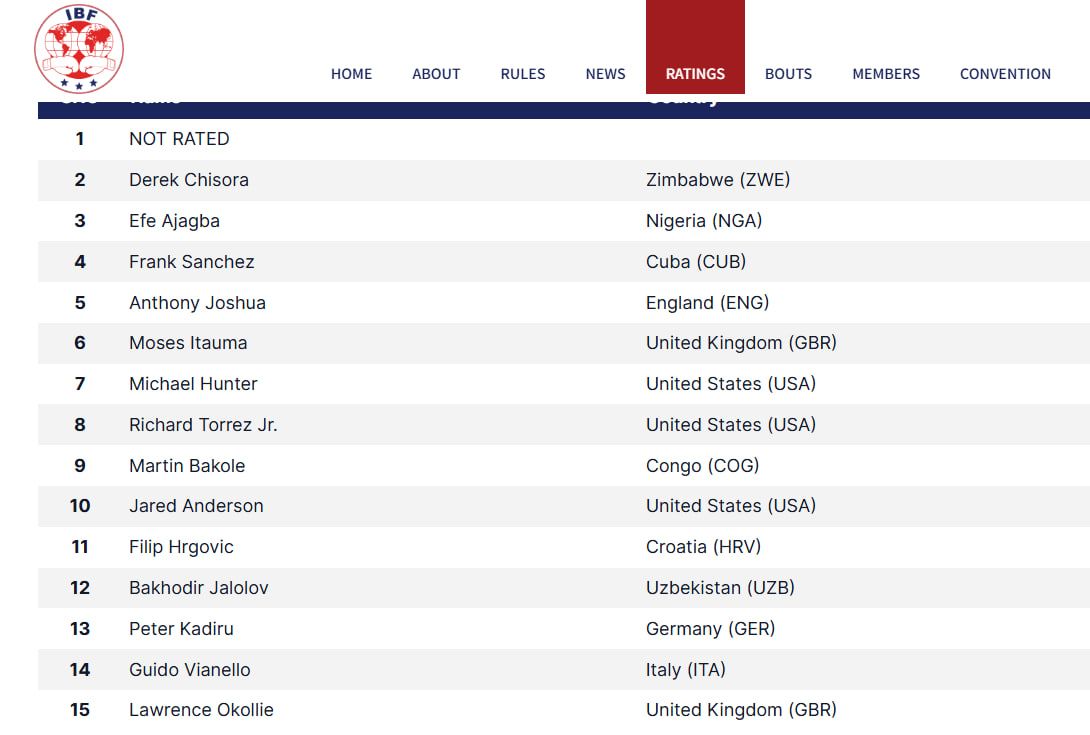Open the CONVENTION menu item

(x=1005, y=74)
